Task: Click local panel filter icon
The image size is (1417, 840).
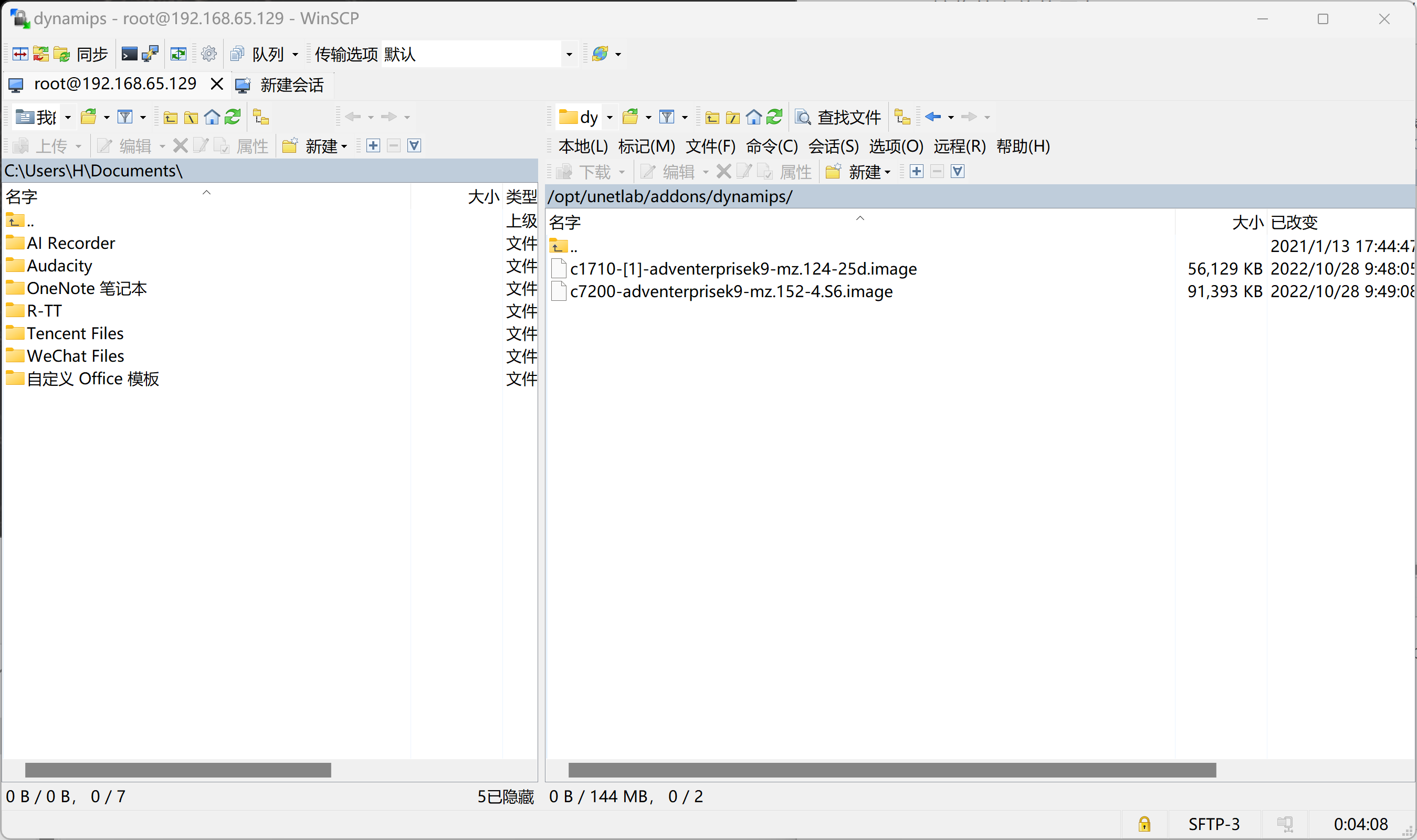Action: tap(125, 117)
